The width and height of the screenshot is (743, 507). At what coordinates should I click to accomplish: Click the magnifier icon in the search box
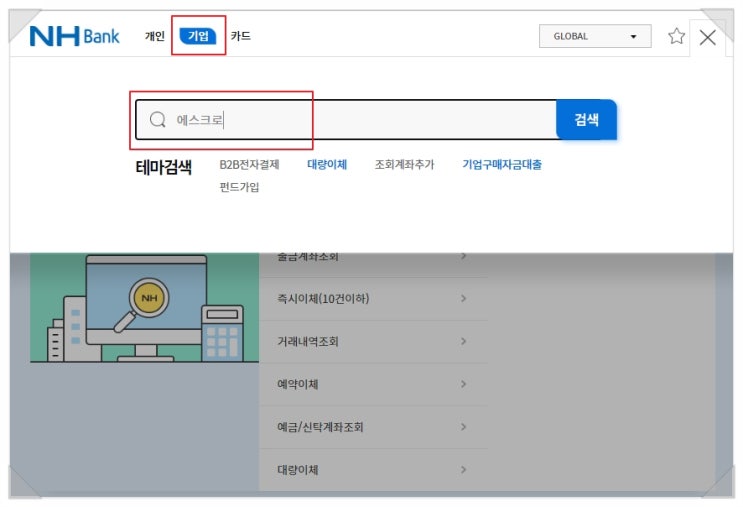[157, 119]
